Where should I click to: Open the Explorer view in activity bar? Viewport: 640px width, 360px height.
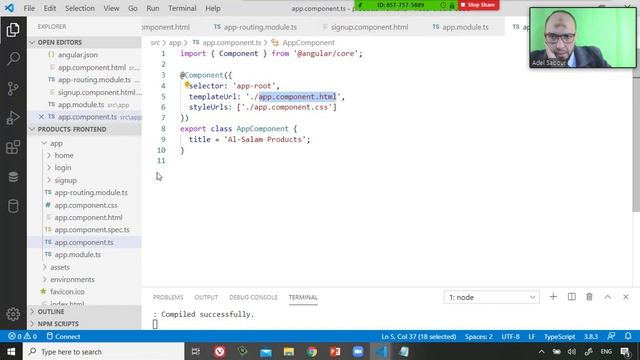click(x=13, y=30)
